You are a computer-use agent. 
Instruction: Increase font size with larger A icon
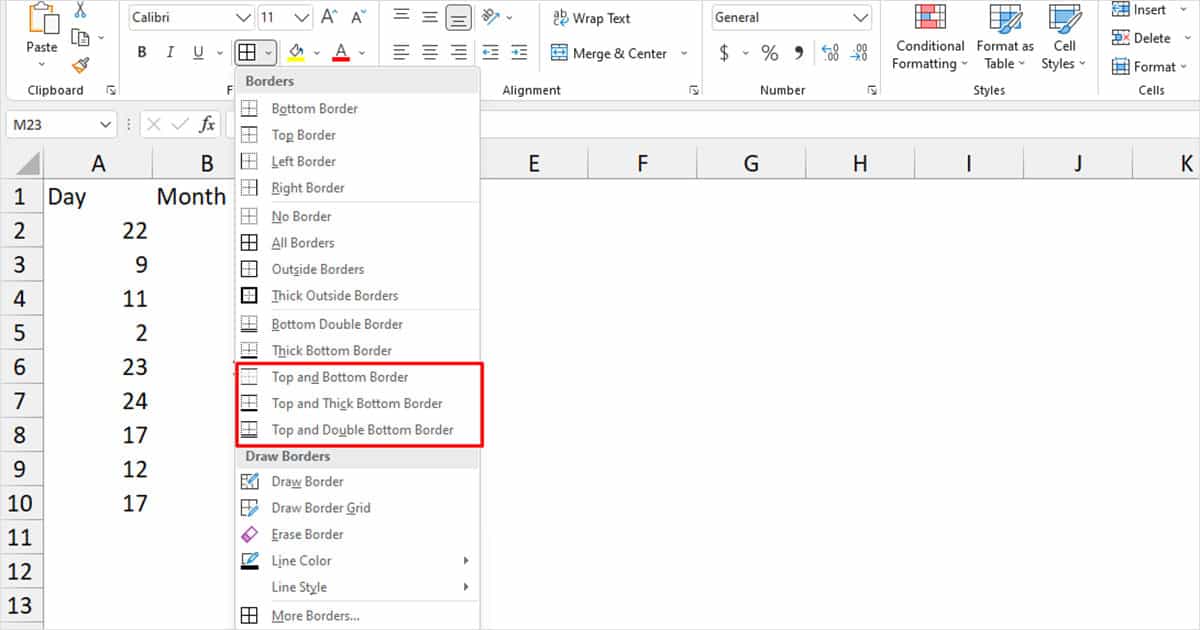[329, 18]
